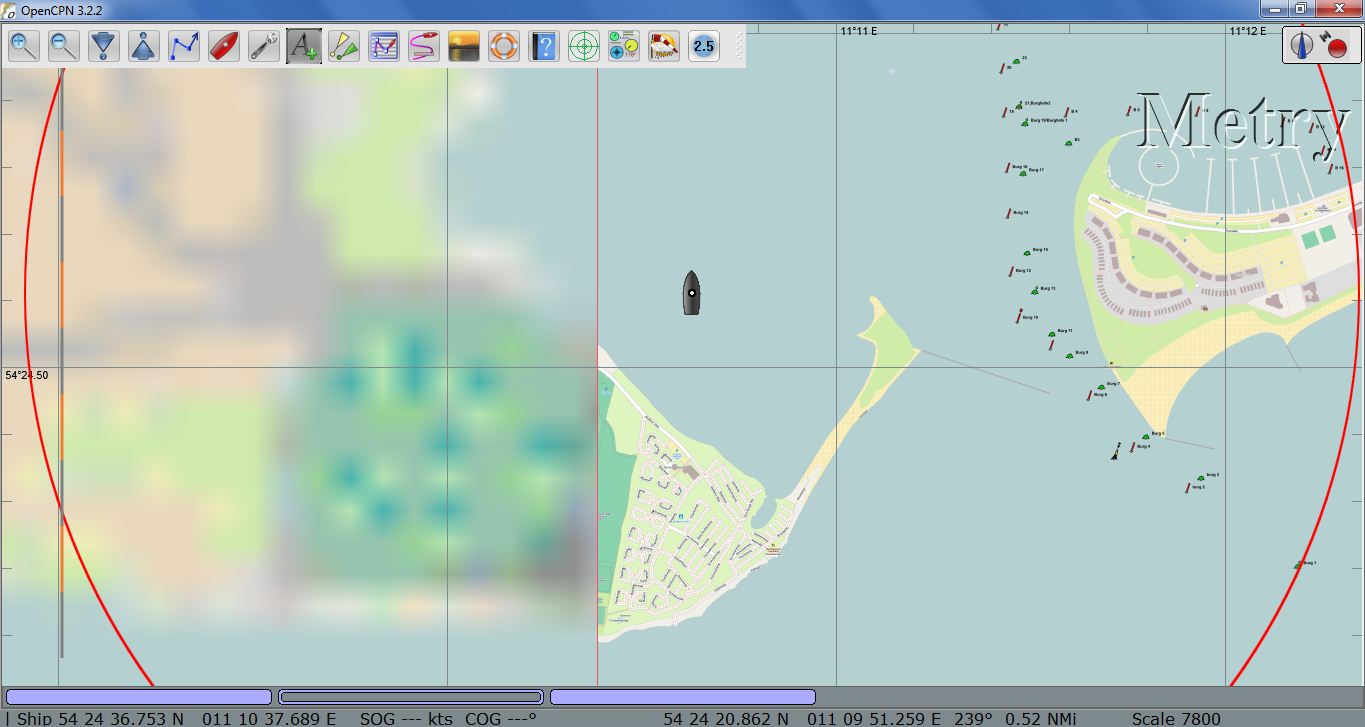Click the 11°12 E longitude label
The width and height of the screenshot is (1365, 727).
click(1248, 31)
